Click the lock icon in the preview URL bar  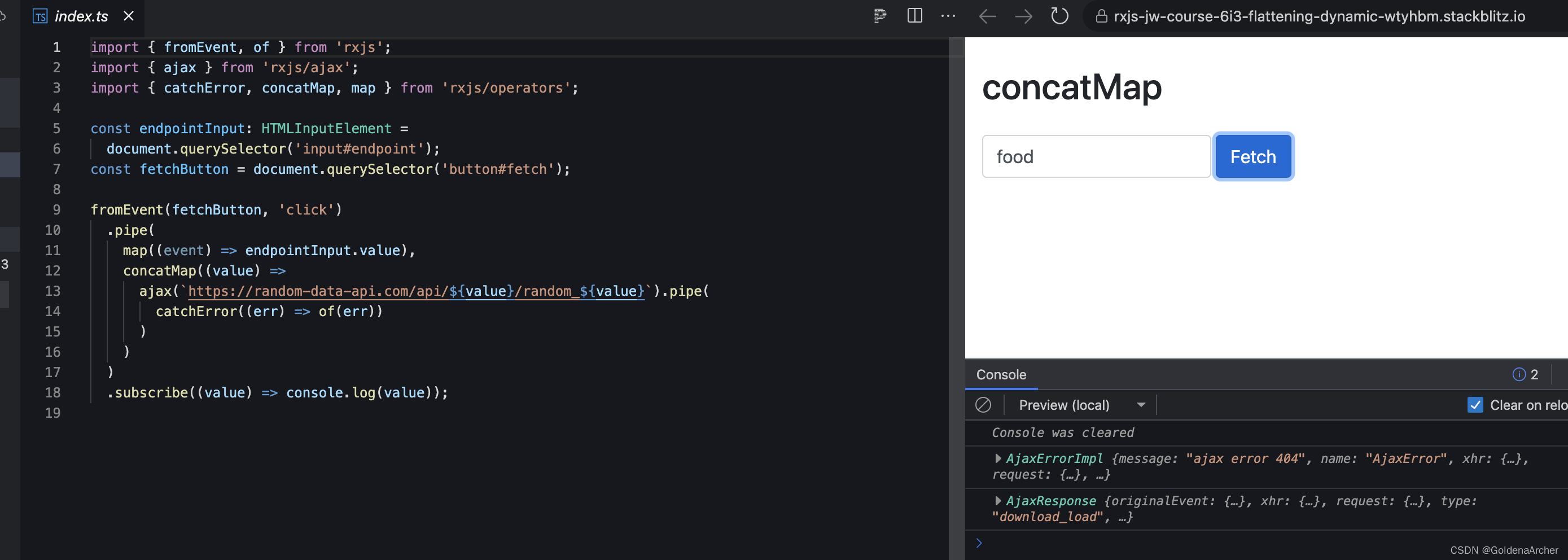[x=1101, y=16]
